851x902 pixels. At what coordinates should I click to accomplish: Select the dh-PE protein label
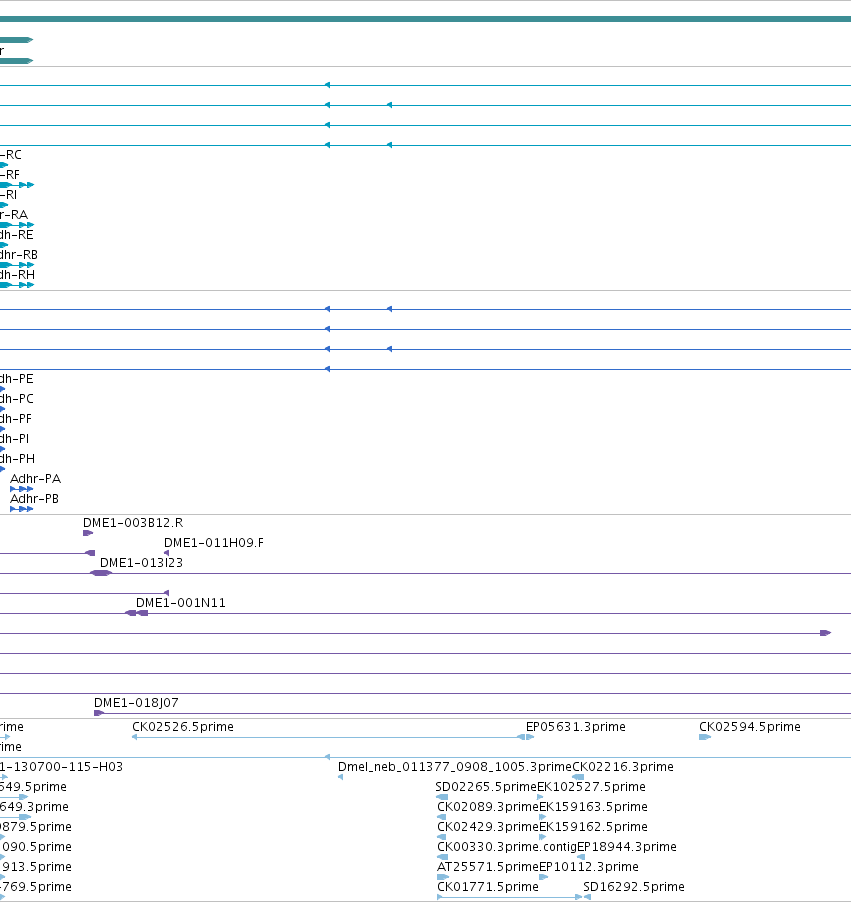coord(17,379)
